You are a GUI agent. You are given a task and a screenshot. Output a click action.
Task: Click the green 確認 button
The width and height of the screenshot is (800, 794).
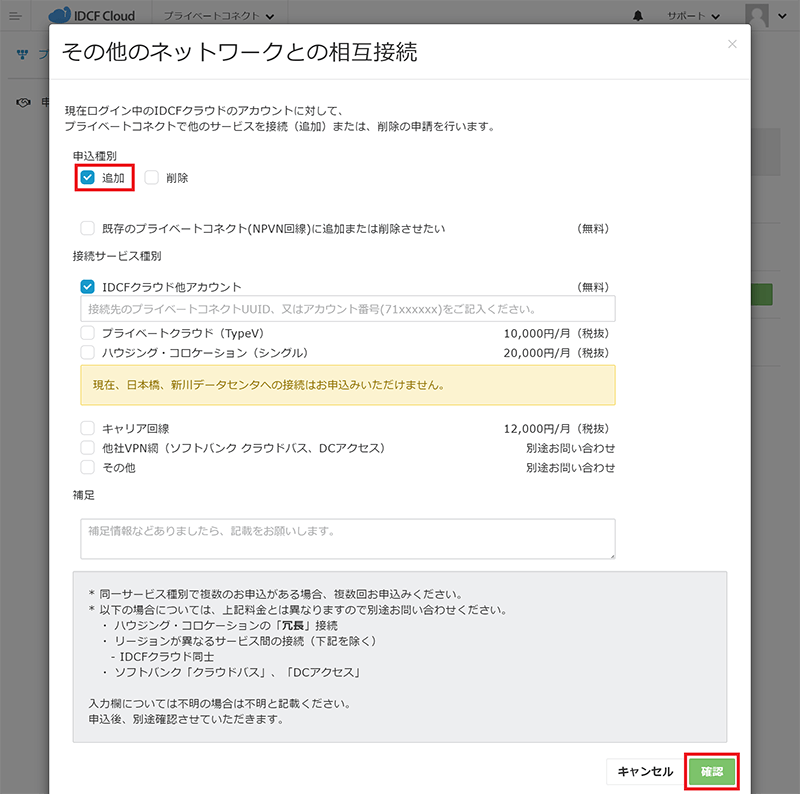coord(712,771)
